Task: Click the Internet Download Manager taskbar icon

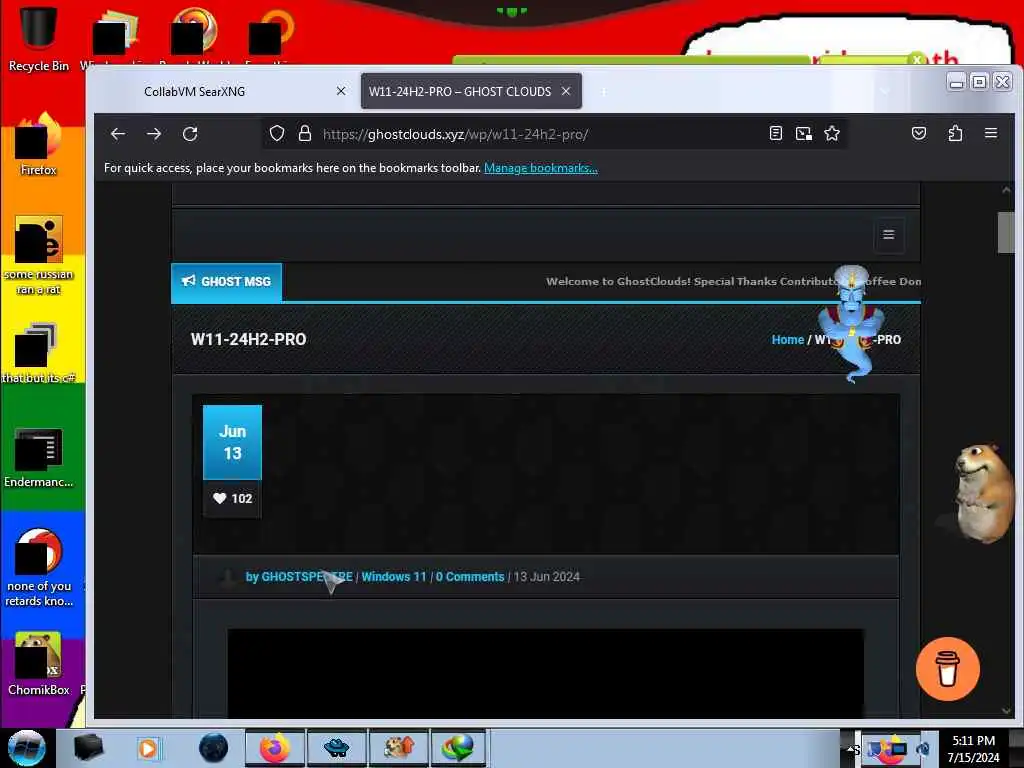Action: click(x=458, y=748)
